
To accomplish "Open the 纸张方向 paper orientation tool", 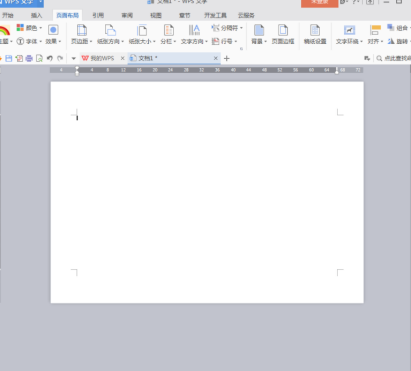I will point(110,34).
